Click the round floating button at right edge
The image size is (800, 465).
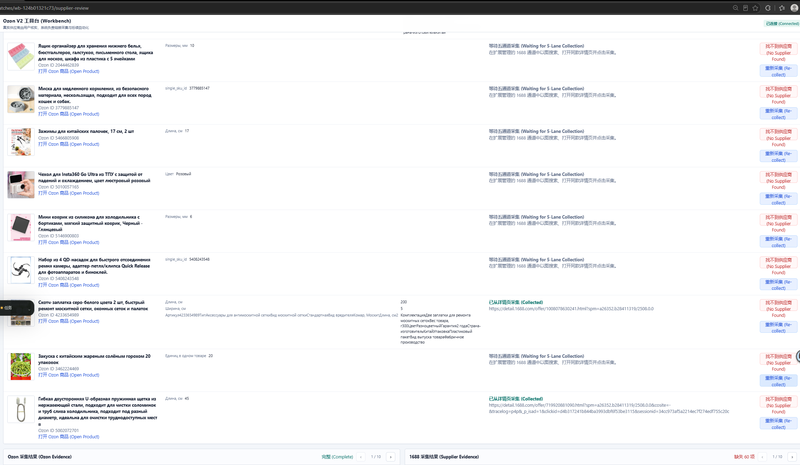pyautogui.click(x=797, y=356)
